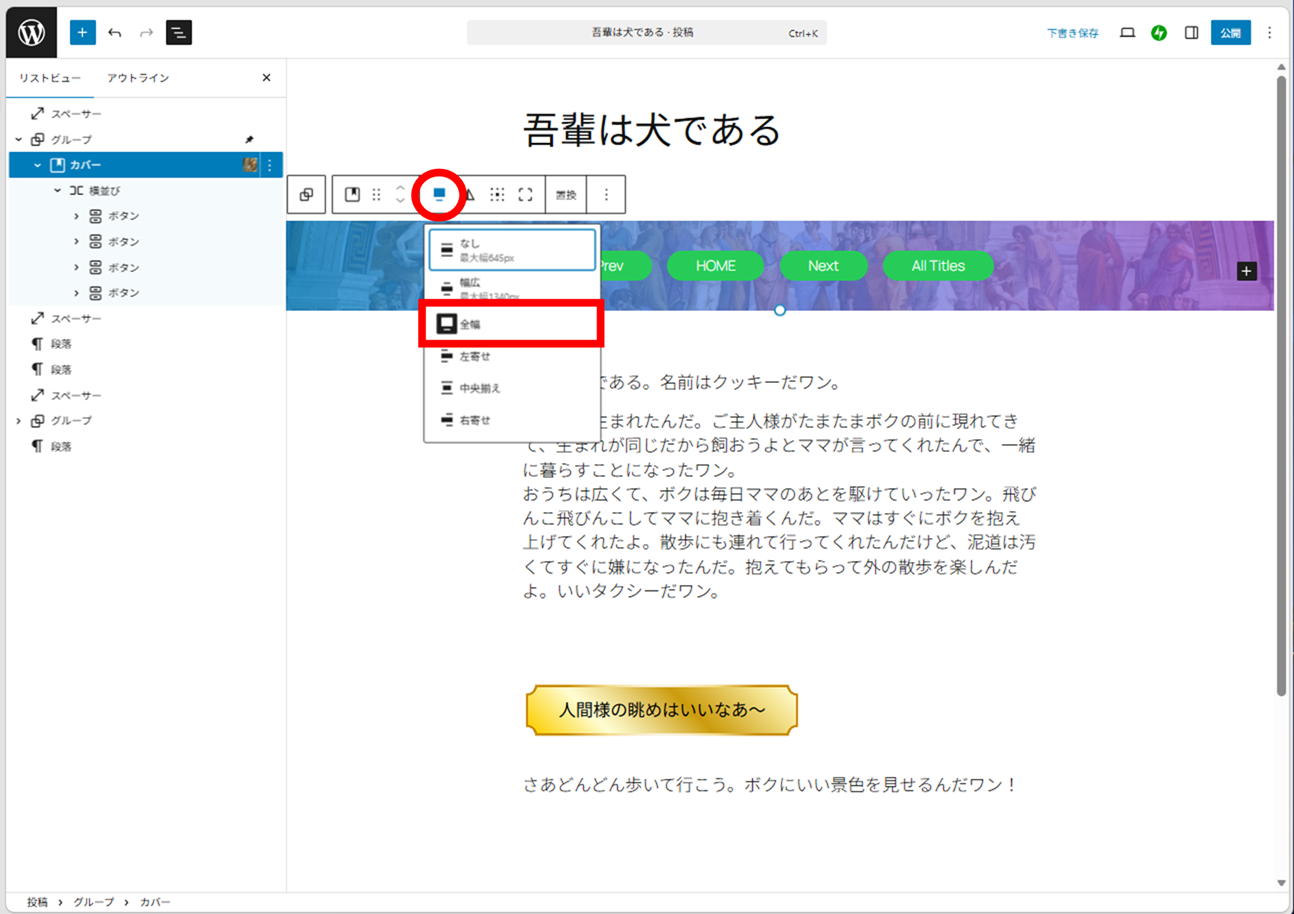Click 下書き保存 save draft link
This screenshot has height=914, width=1294.
pyautogui.click(x=1072, y=33)
